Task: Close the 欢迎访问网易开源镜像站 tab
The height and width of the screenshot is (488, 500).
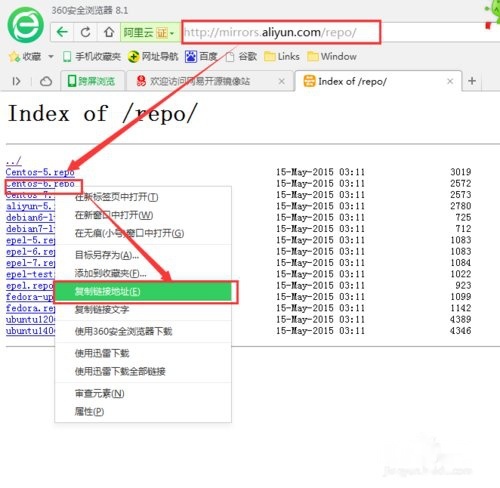Action: pyautogui.click(x=282, y=81)
